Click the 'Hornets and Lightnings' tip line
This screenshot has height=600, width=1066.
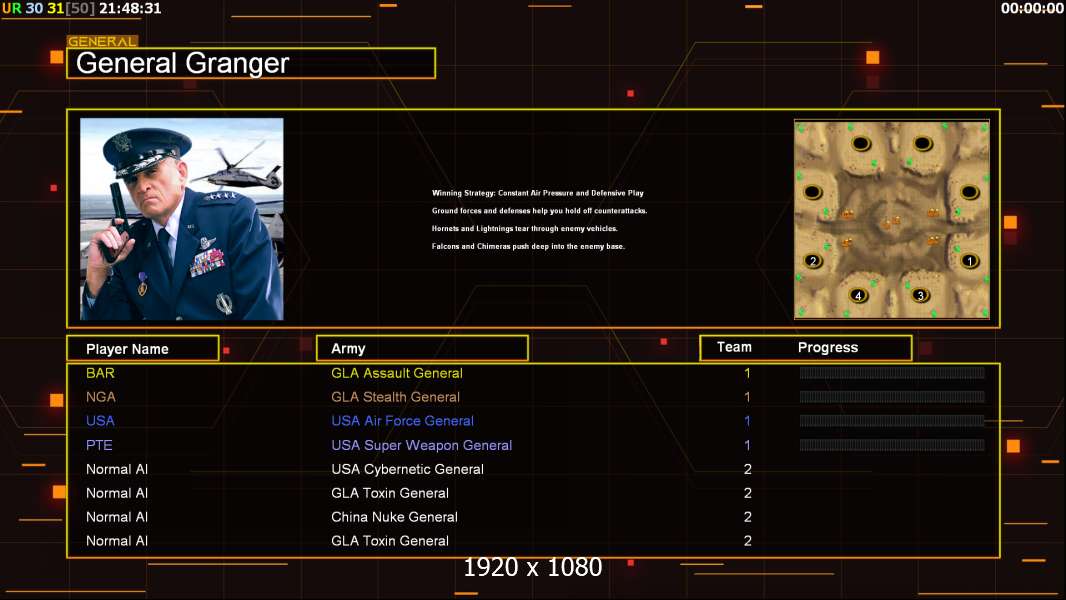point(524,228)
